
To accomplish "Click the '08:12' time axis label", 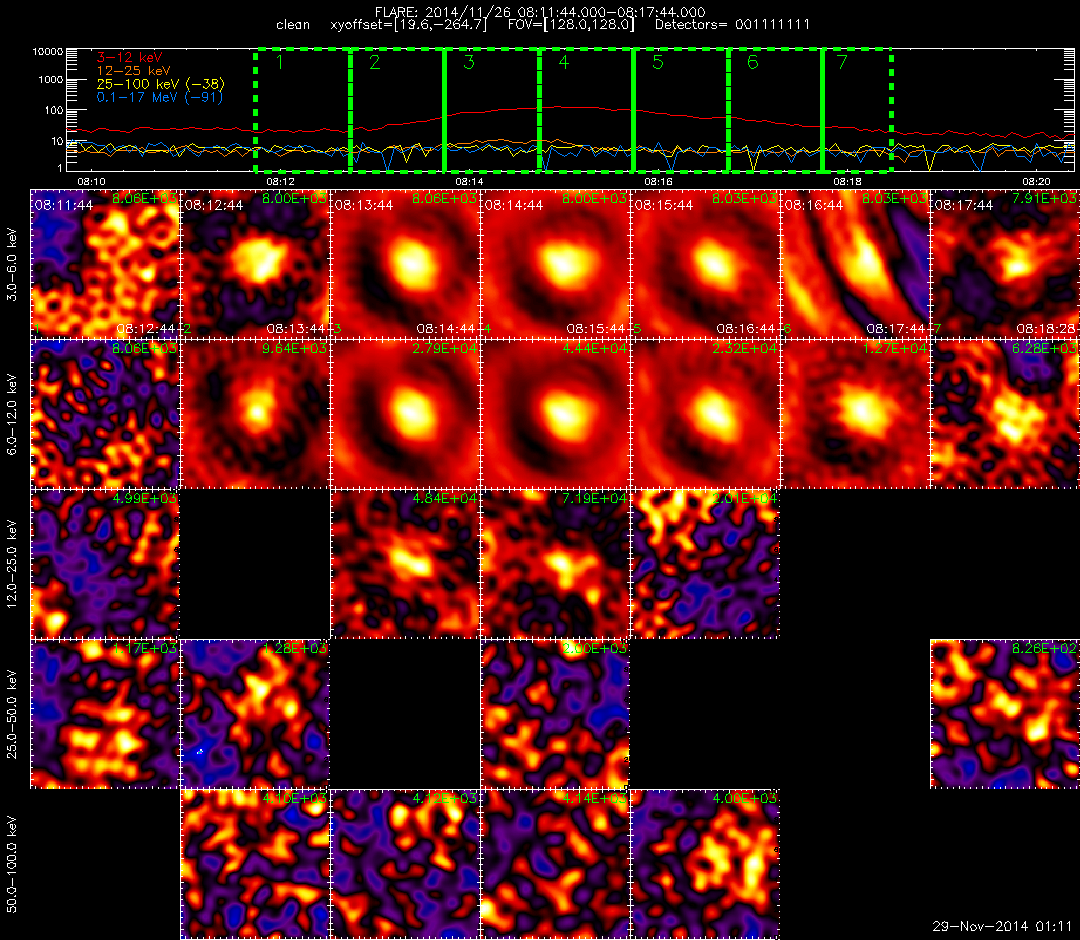I will tap(280, 181).
